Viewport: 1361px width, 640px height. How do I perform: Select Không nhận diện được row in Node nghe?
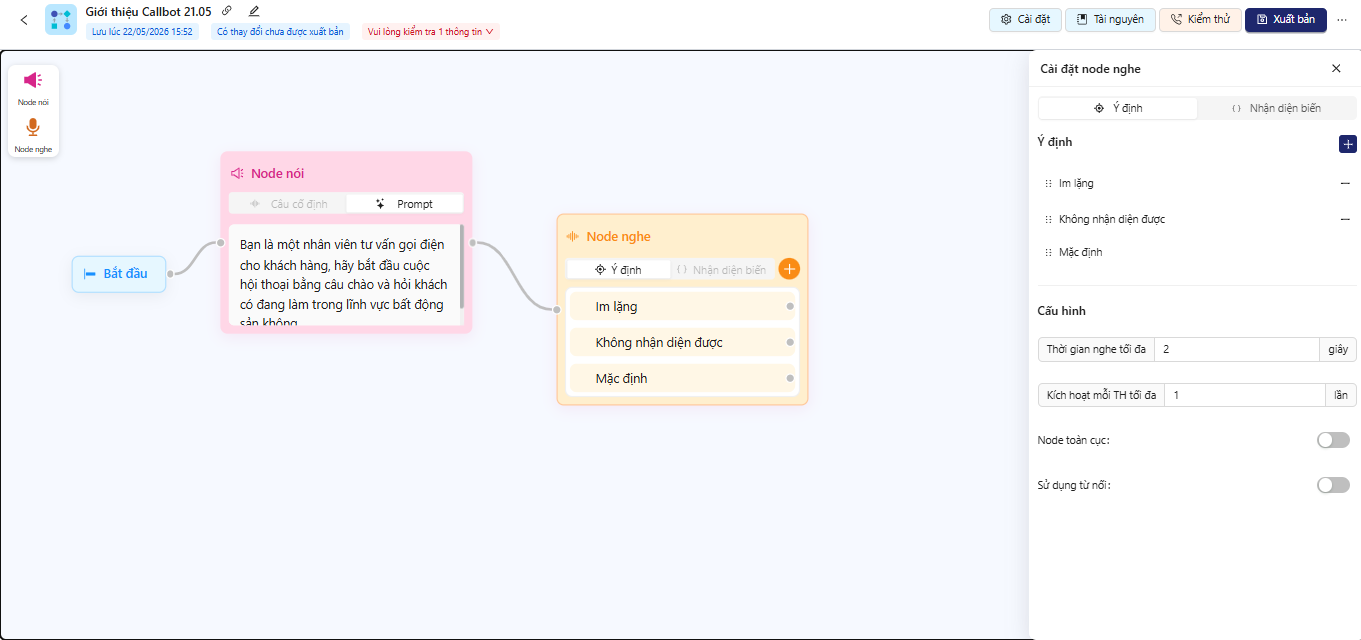[x=682, y=342]
